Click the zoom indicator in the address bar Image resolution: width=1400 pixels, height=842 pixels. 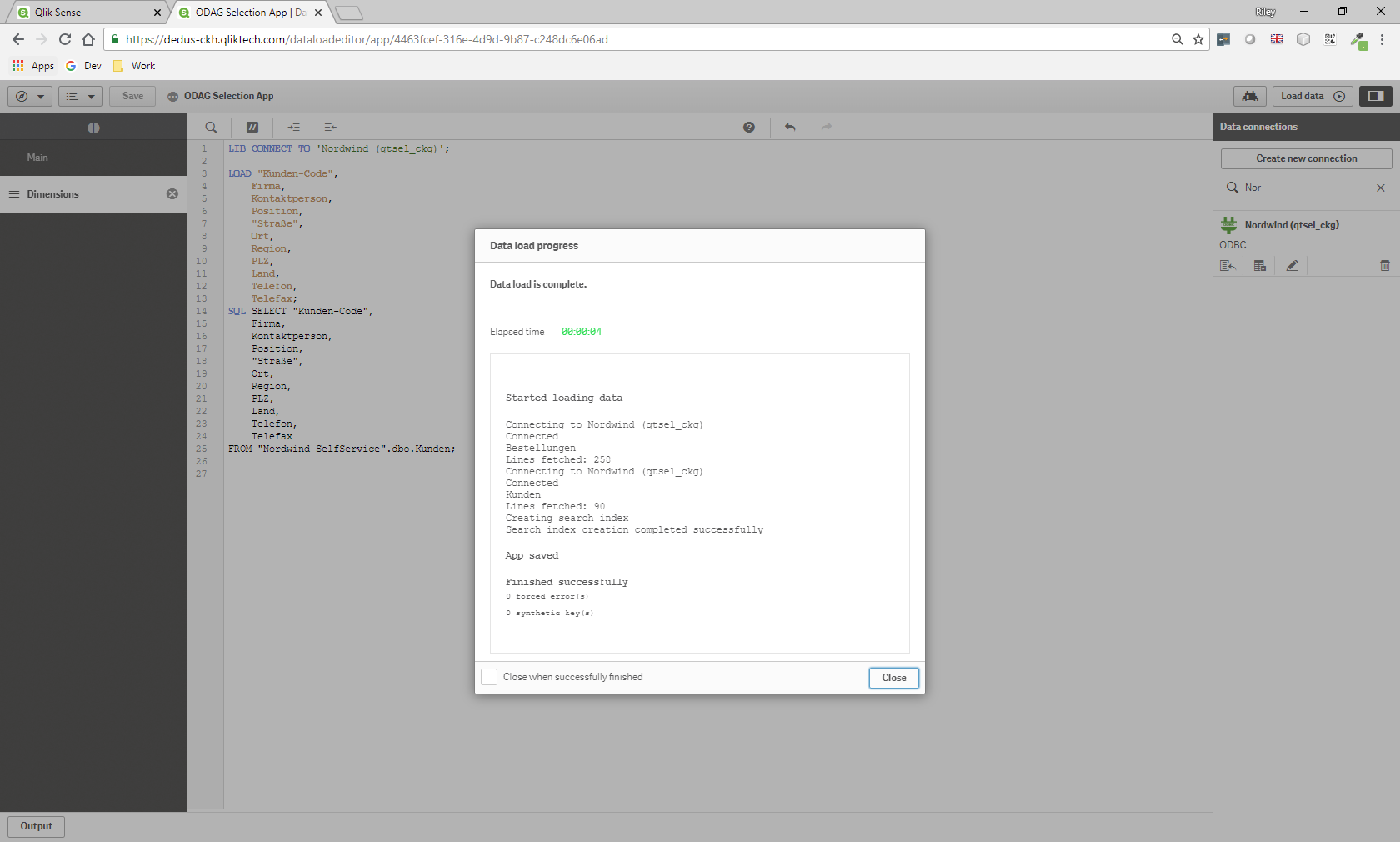tap(1177, 39)
